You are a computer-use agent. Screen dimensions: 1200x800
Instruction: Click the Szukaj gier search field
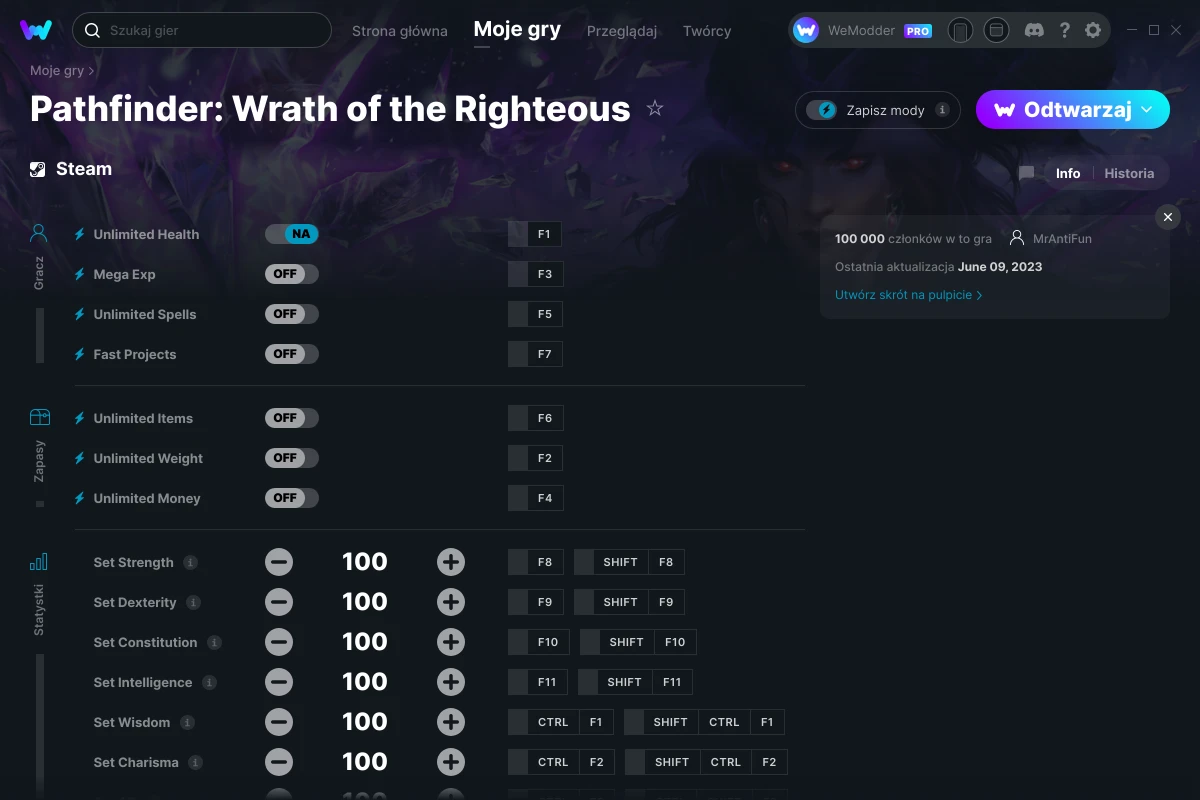click(202, 30)
